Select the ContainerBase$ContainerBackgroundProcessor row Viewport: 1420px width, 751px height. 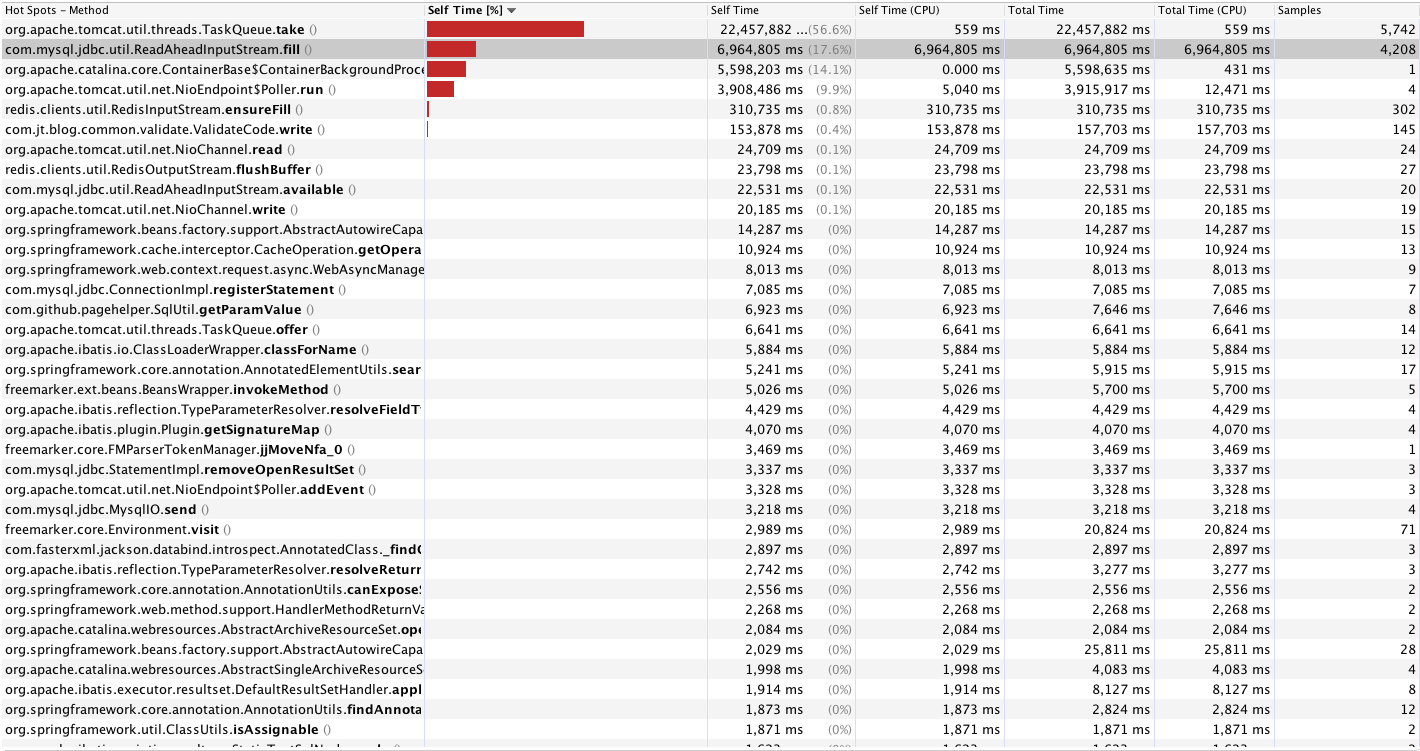pyautogui.click(x=710, y=70)
